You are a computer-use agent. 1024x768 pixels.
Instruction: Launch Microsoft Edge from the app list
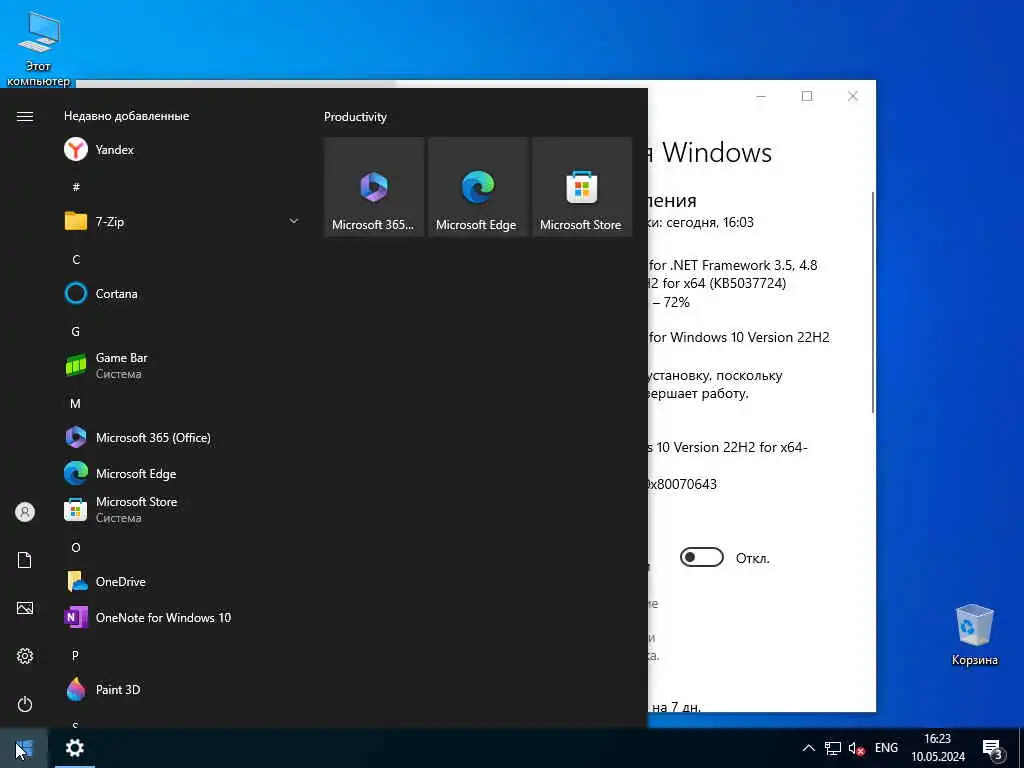point(182,473)
